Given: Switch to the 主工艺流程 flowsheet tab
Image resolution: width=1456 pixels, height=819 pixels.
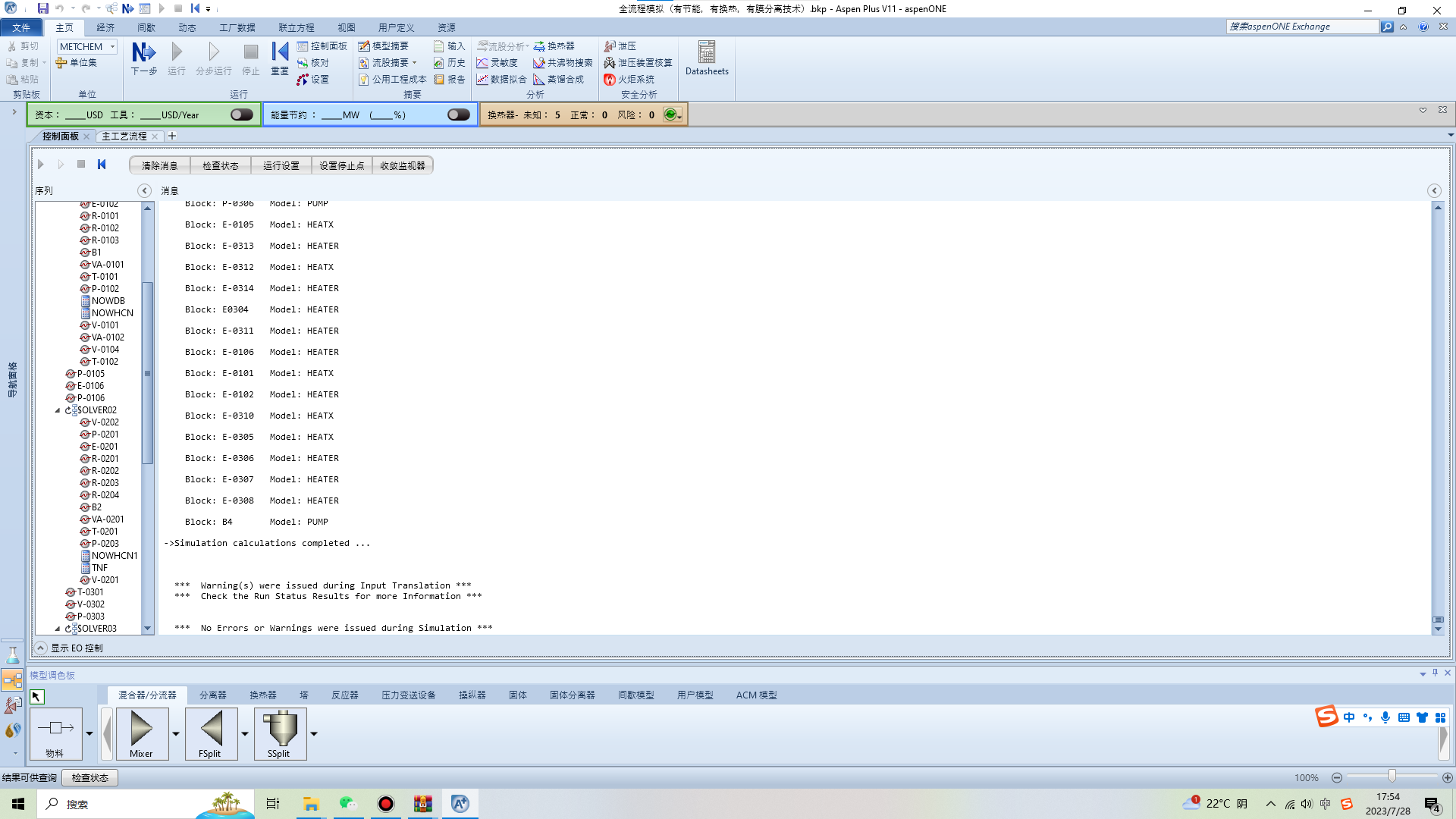Looking at the screenshot, I should (124, 136).
